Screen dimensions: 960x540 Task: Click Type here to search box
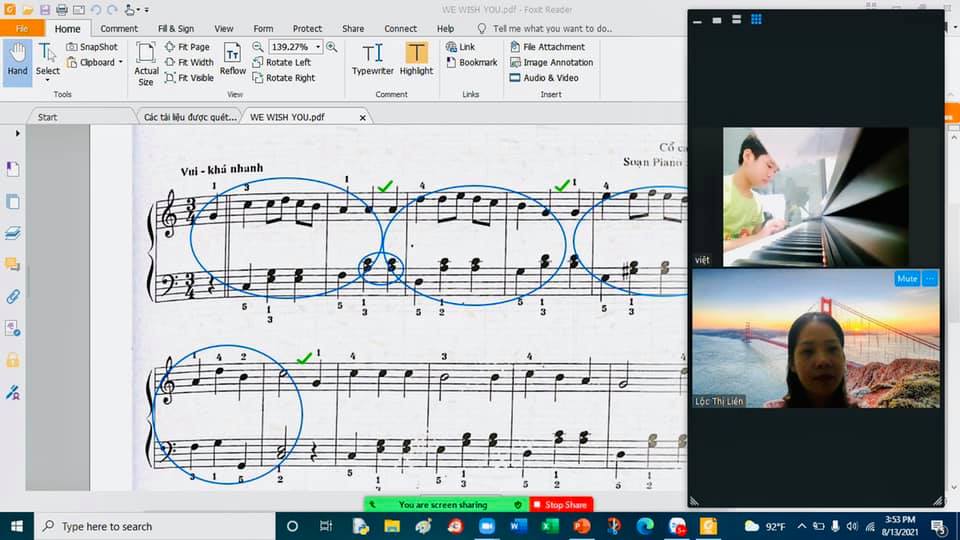pos(154,526)
